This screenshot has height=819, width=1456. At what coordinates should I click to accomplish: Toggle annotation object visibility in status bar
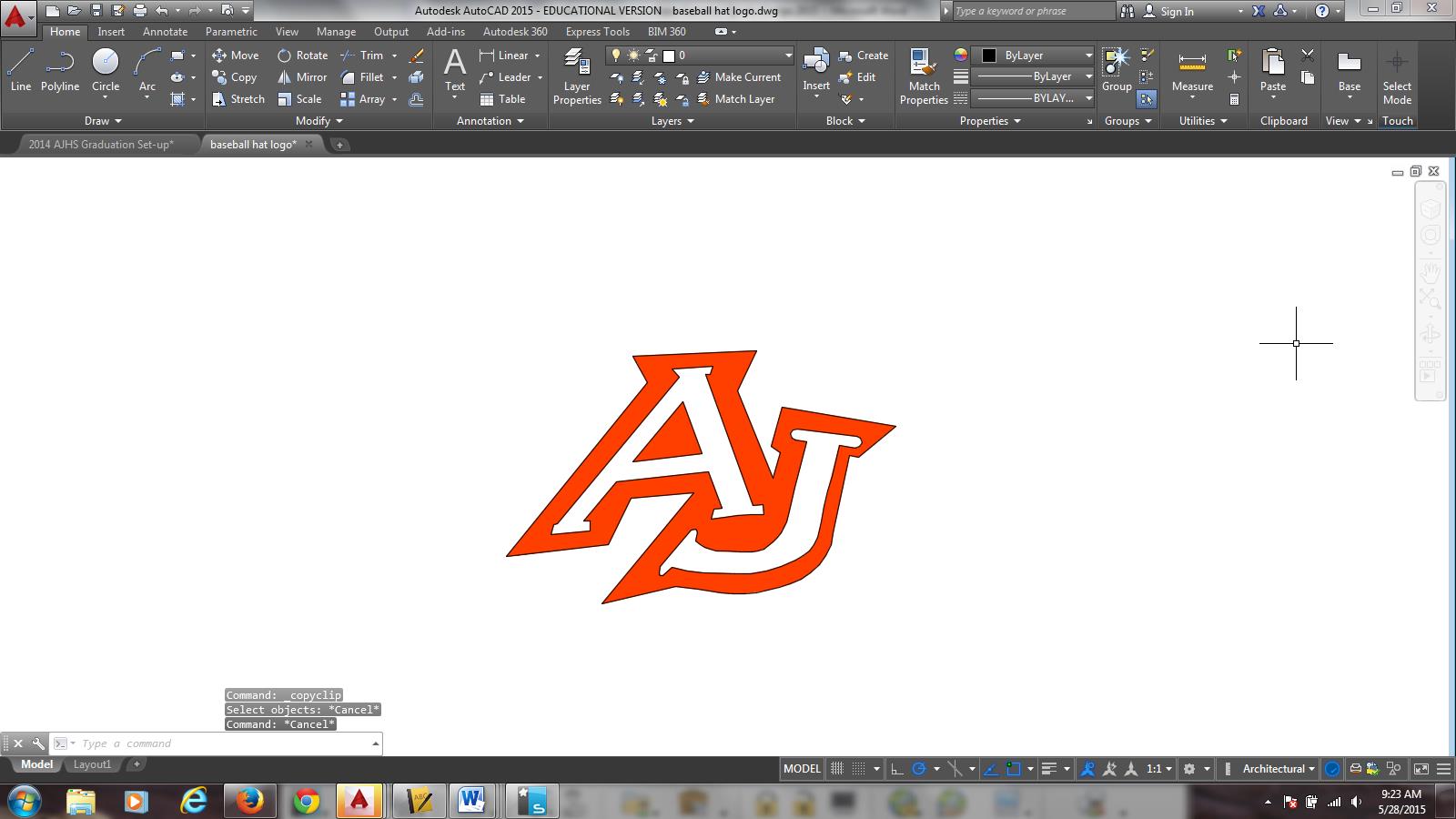coord(1087,769)
